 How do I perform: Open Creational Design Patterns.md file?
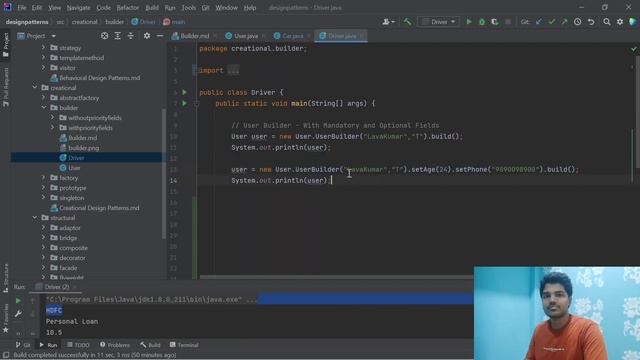pyautogui.click(x=99, y=208)
